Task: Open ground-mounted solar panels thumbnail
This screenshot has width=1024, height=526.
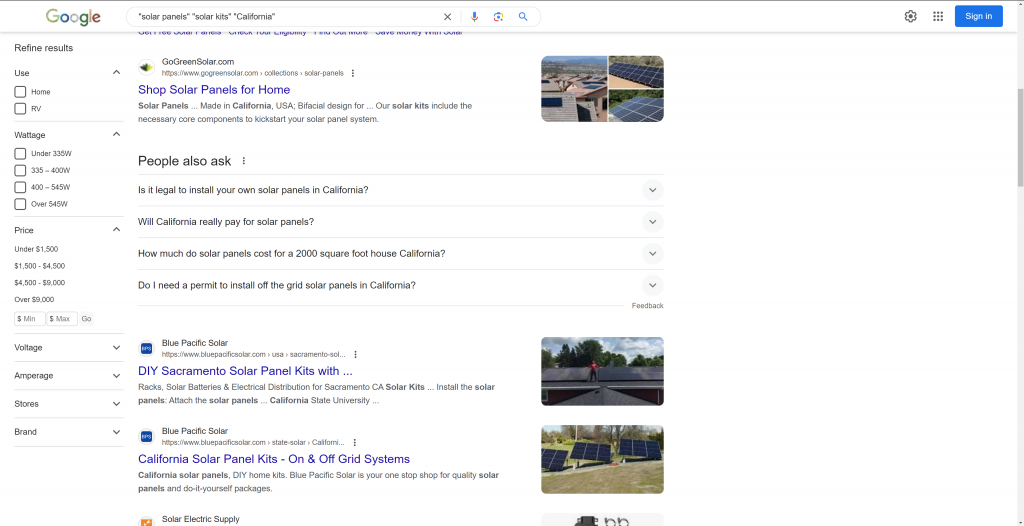Action: pyautogui.click(x=602, y=459)
